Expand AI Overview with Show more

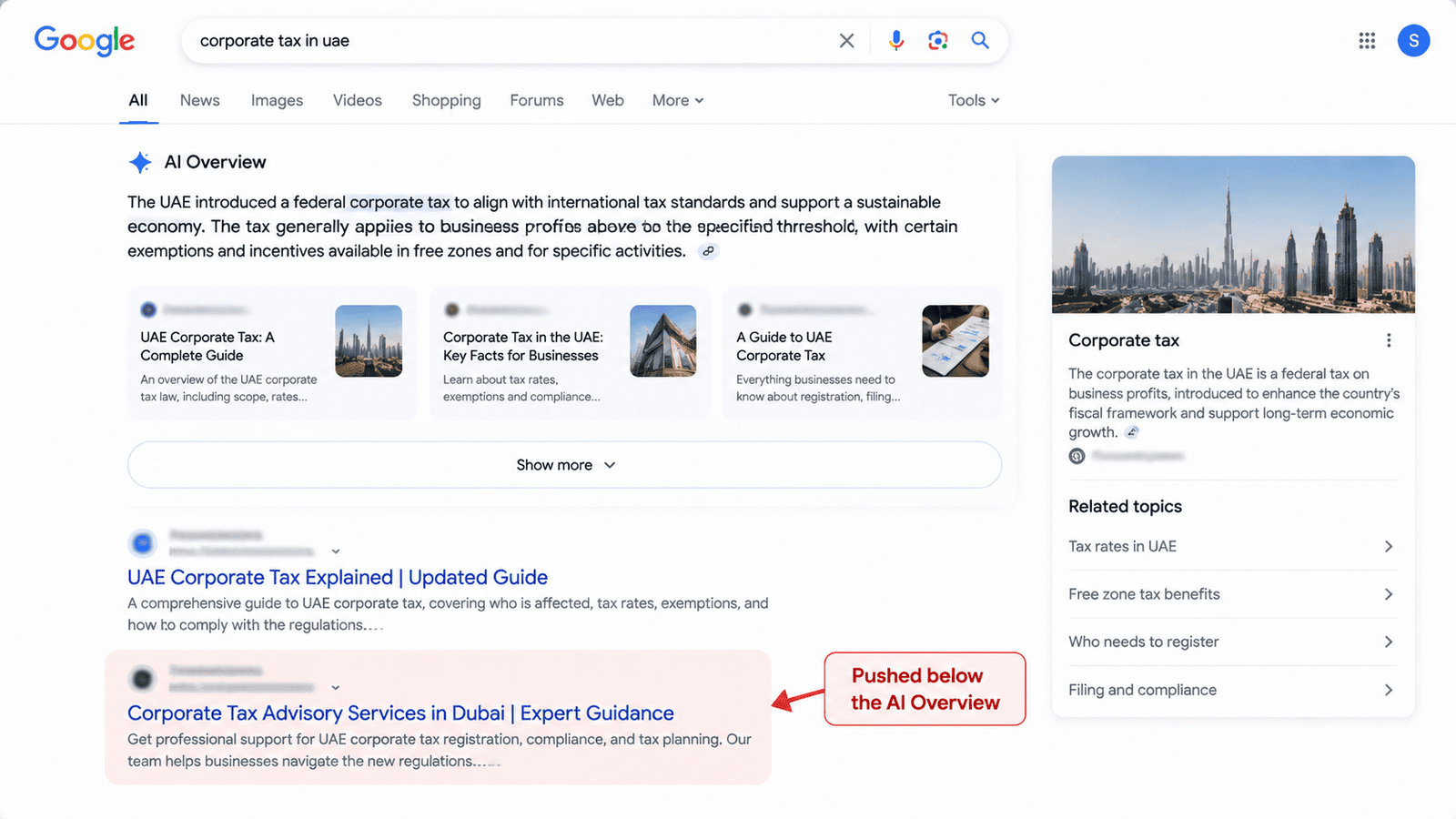[x=564, y=465]
